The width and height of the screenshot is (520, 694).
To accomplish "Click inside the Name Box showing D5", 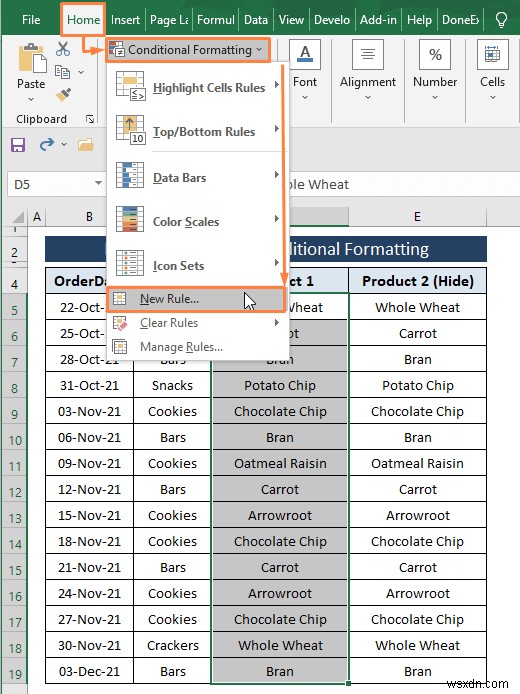I will [x=51, y=184].
